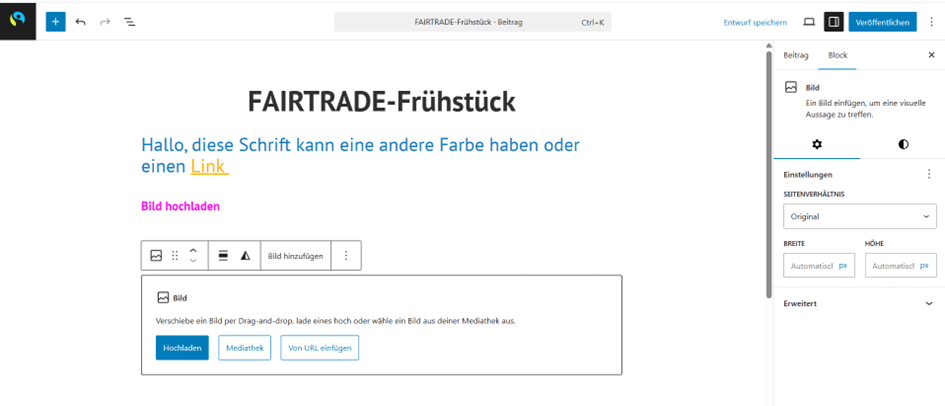Click the sidebar block description text
Viewport: 945px width, 406px height.
[865, 108]
